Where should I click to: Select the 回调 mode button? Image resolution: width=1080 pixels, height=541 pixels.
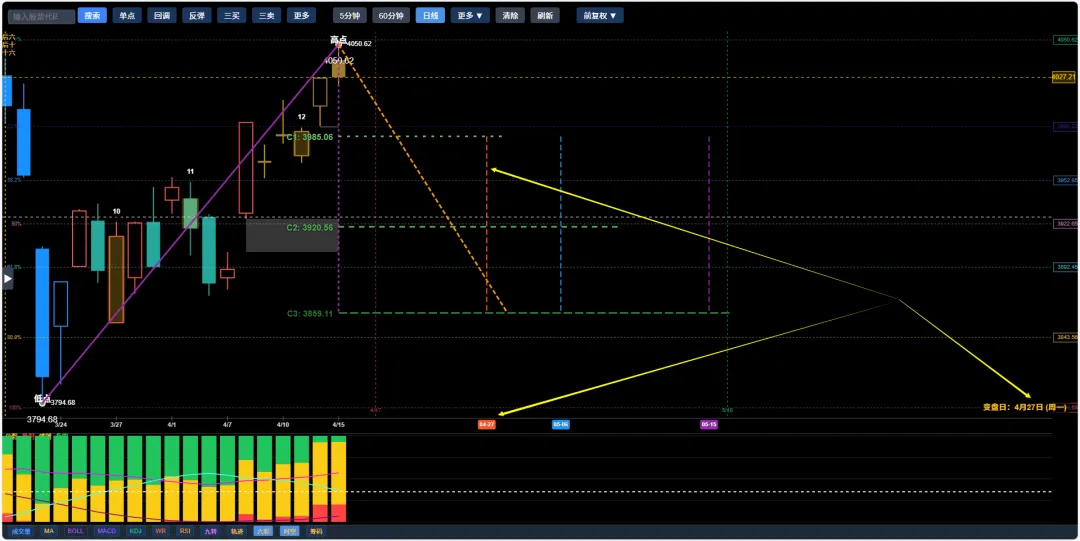(162, 15)
